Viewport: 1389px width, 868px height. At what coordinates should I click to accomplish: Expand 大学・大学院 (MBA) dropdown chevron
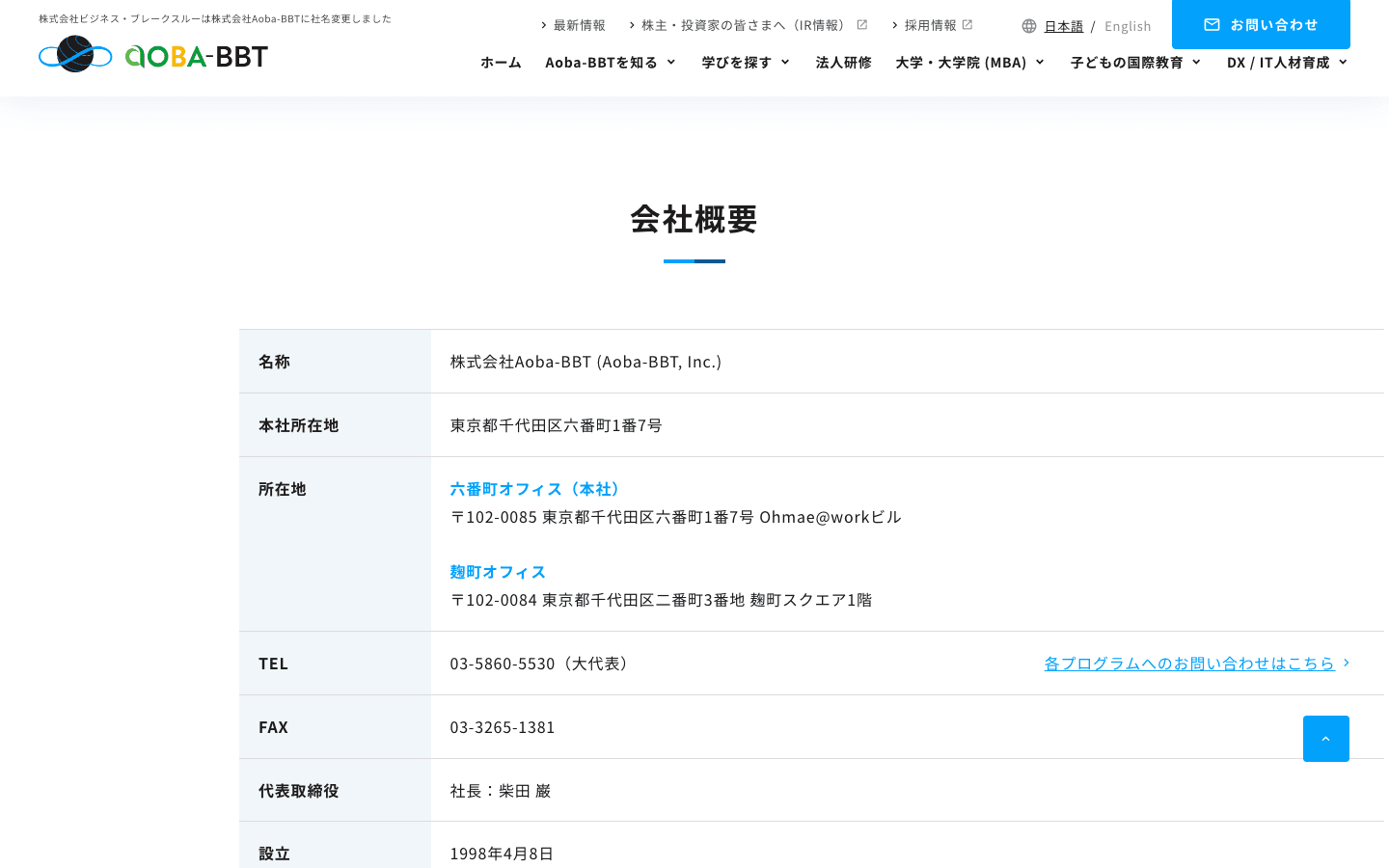tap(1040, 63)
